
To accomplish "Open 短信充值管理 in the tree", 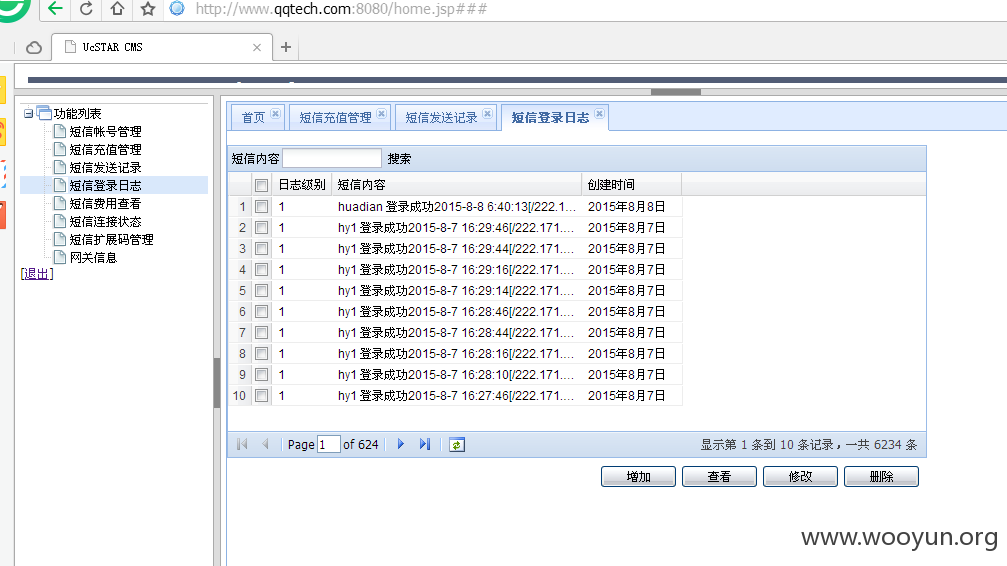I will [105, 150].
